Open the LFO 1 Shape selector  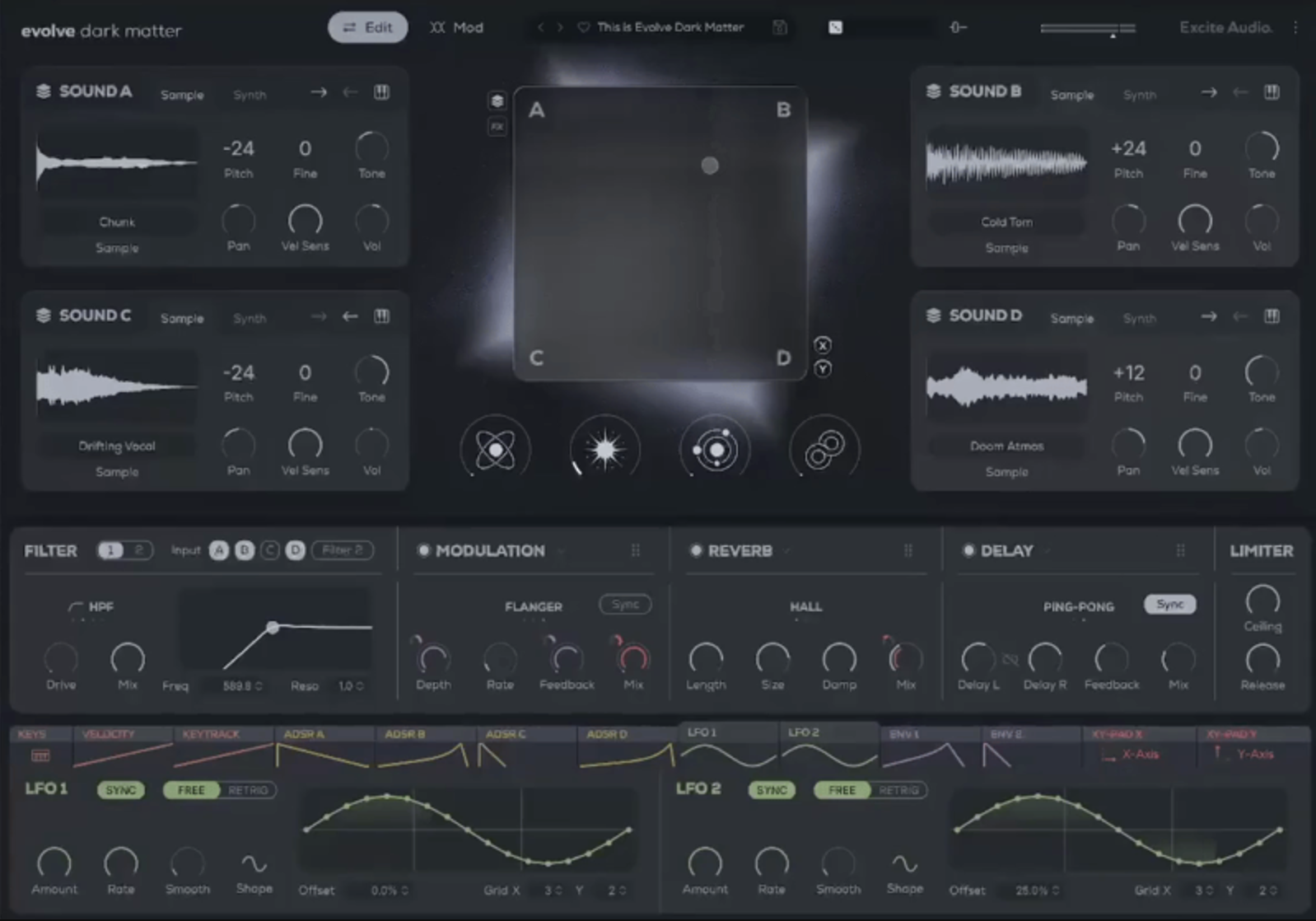click(x=254, y=863)
